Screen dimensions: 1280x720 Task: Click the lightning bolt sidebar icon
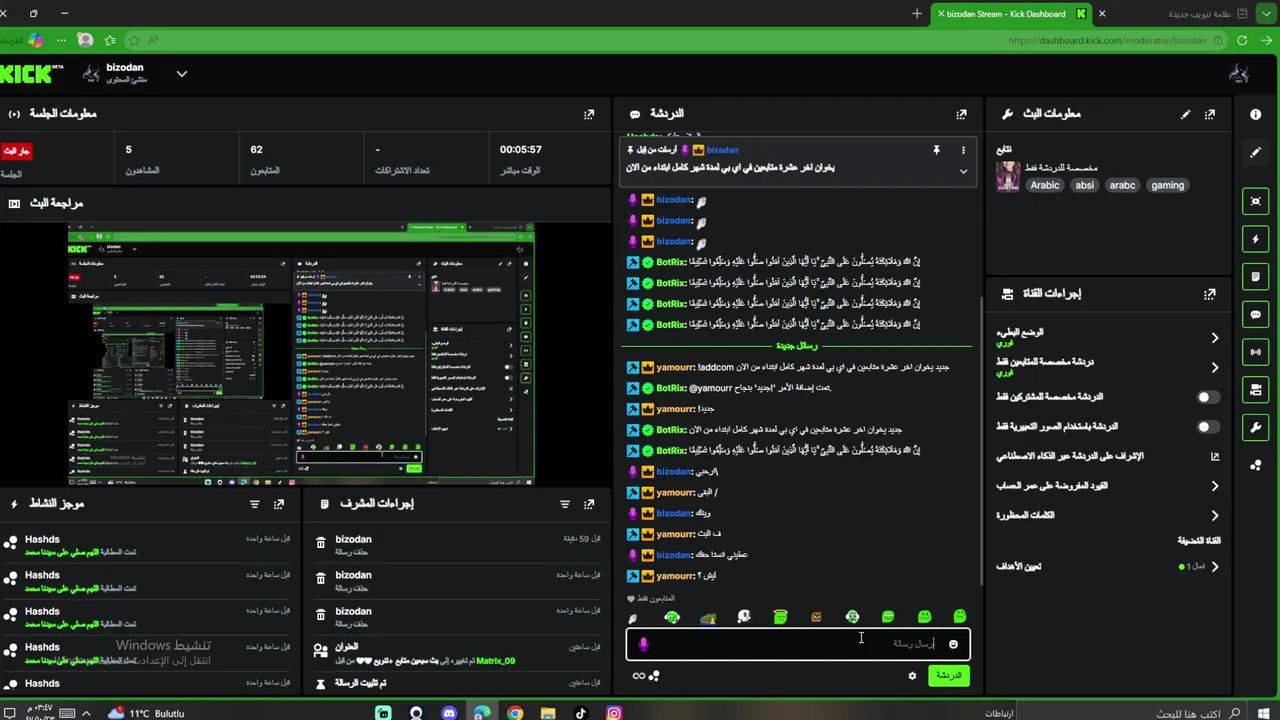coord(1256,239)
